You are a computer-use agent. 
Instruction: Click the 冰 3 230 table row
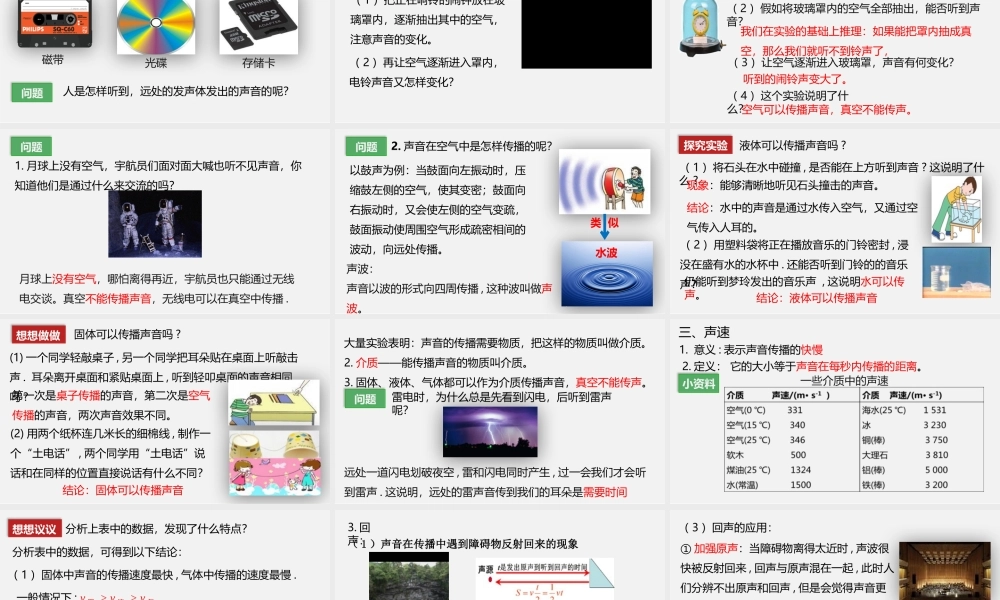click(x=921, y=425)
